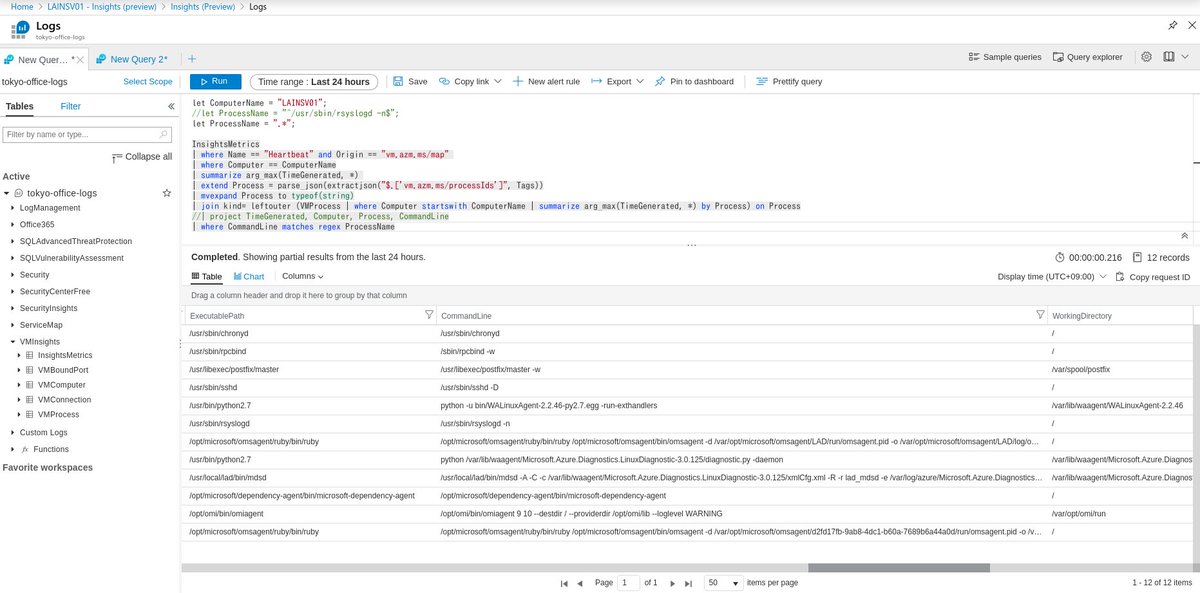The image size is (1200, 593).
Task: Collapse the left sidebar with double chevron
Action: coord(171,106)
